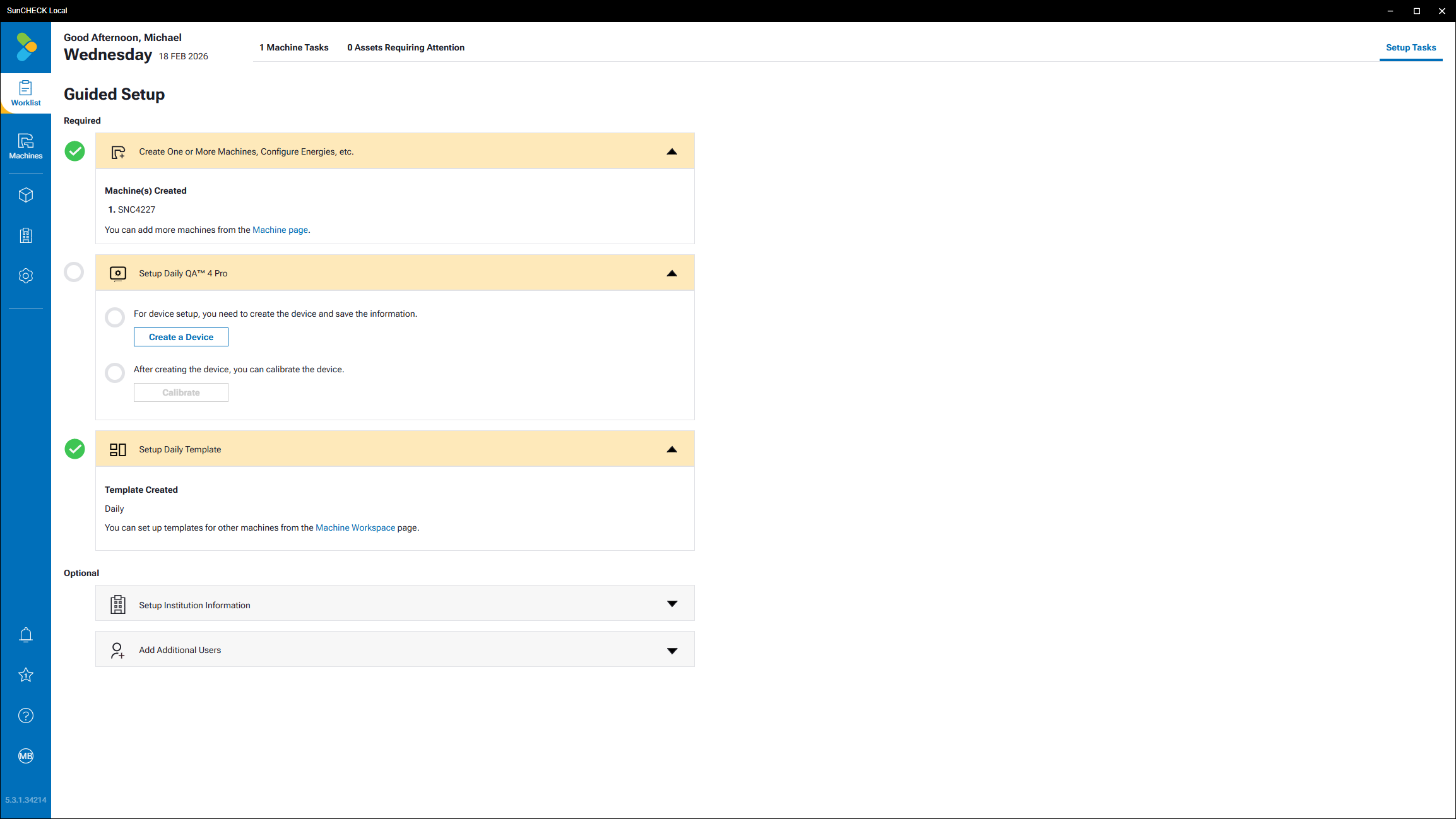
Task: Click the empty status circle for Setup Daily QA
Action: coord(74,272)
